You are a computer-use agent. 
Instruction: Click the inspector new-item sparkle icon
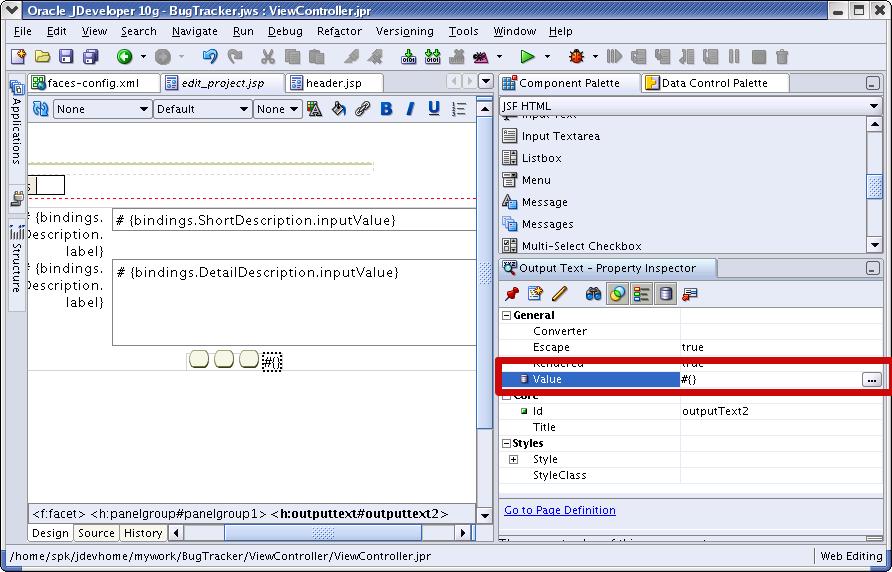tap(535, 294)
